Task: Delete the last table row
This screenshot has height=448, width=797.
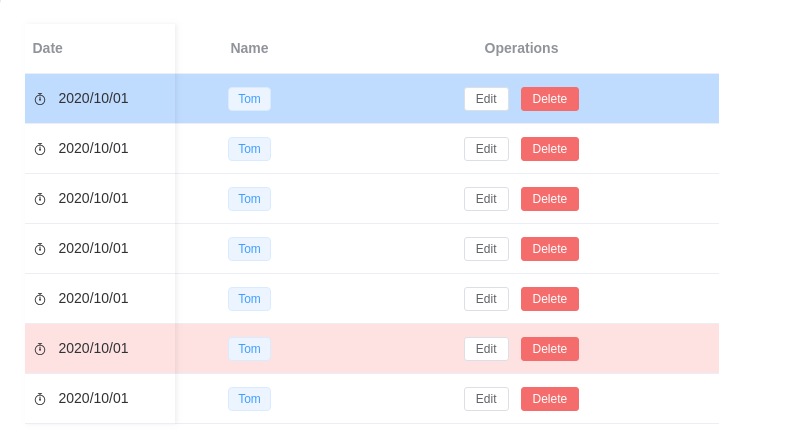Action: 549,399
